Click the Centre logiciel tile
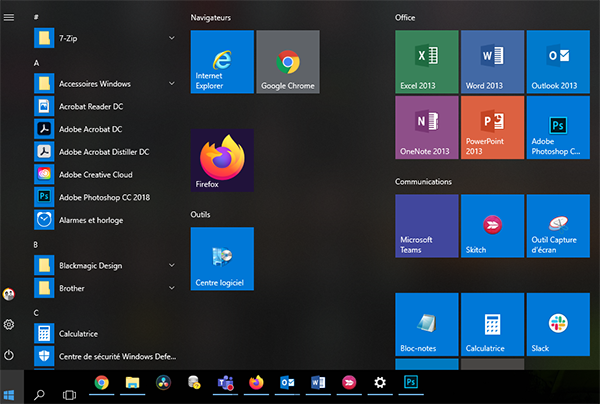The image size is (600, 404). (x=222, y=258)
